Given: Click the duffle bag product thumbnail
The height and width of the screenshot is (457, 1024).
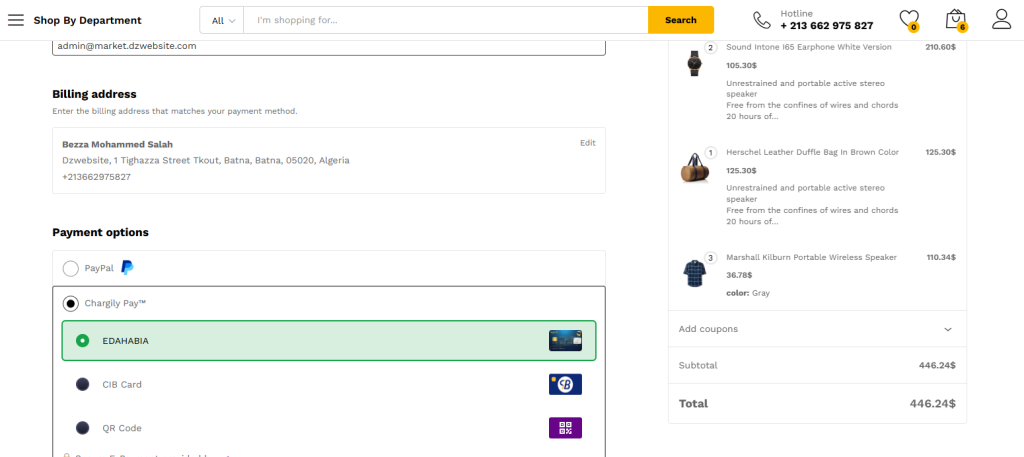Looking at the screenshot, I should click(694, 169).
